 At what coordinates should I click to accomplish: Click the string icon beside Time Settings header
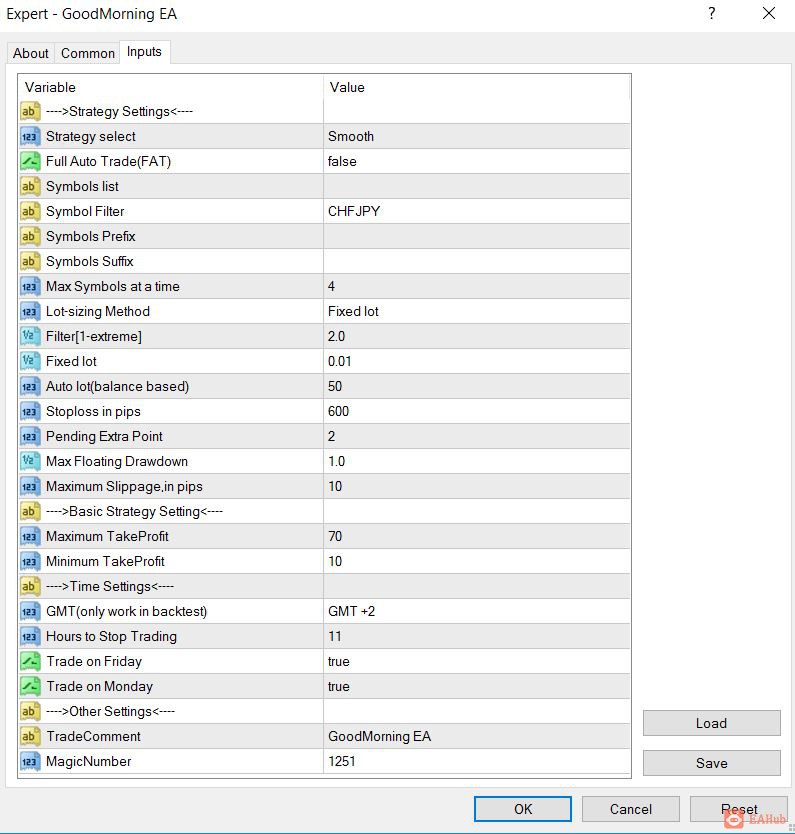[30, 586]
